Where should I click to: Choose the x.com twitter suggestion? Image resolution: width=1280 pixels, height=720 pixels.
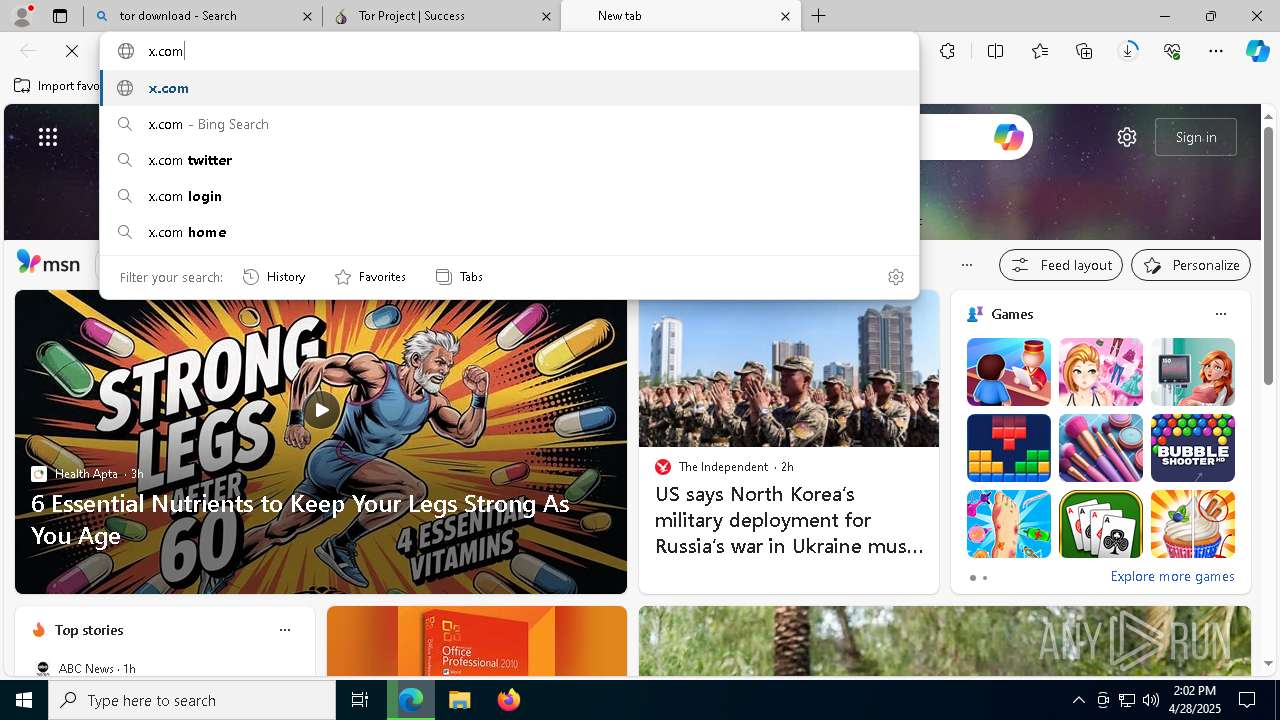[x=509, y=160]
